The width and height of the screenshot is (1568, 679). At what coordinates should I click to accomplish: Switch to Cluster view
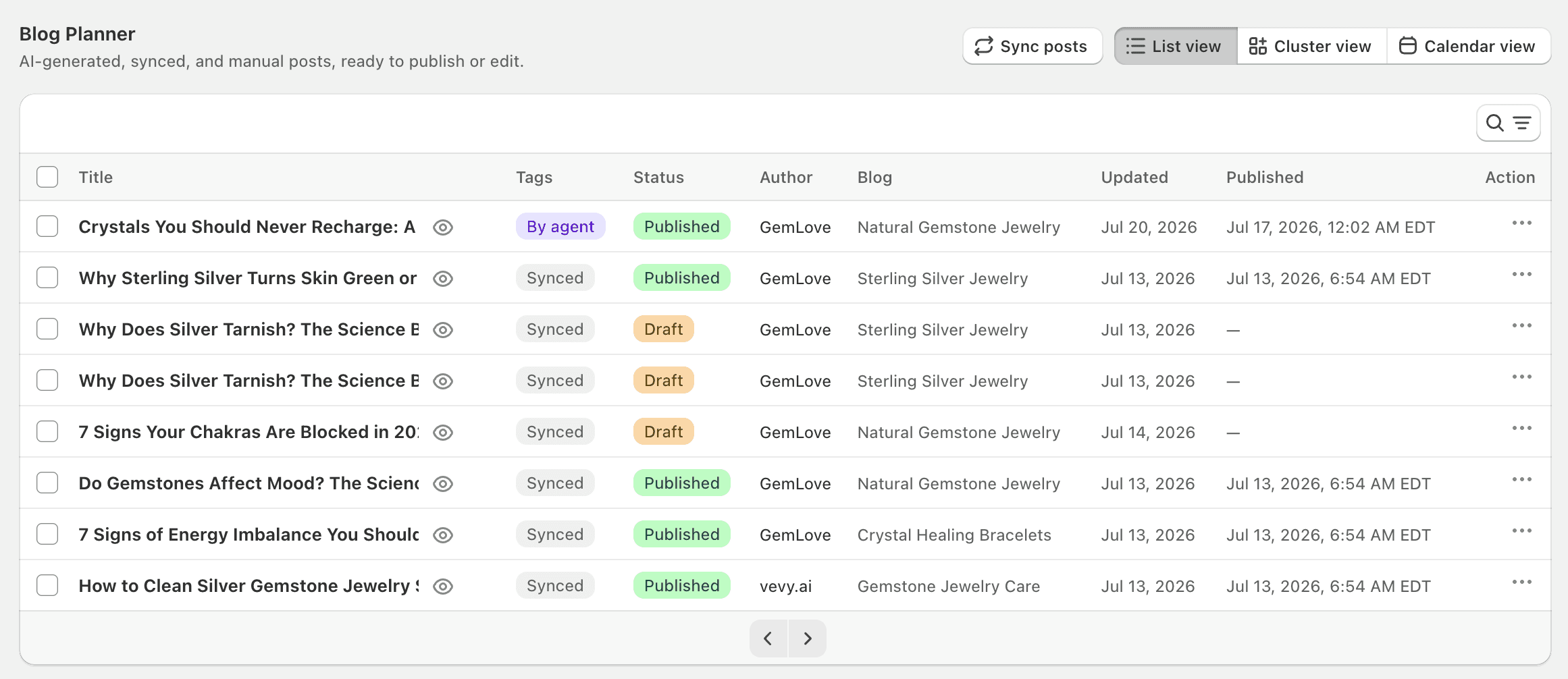click(1311, 46)
